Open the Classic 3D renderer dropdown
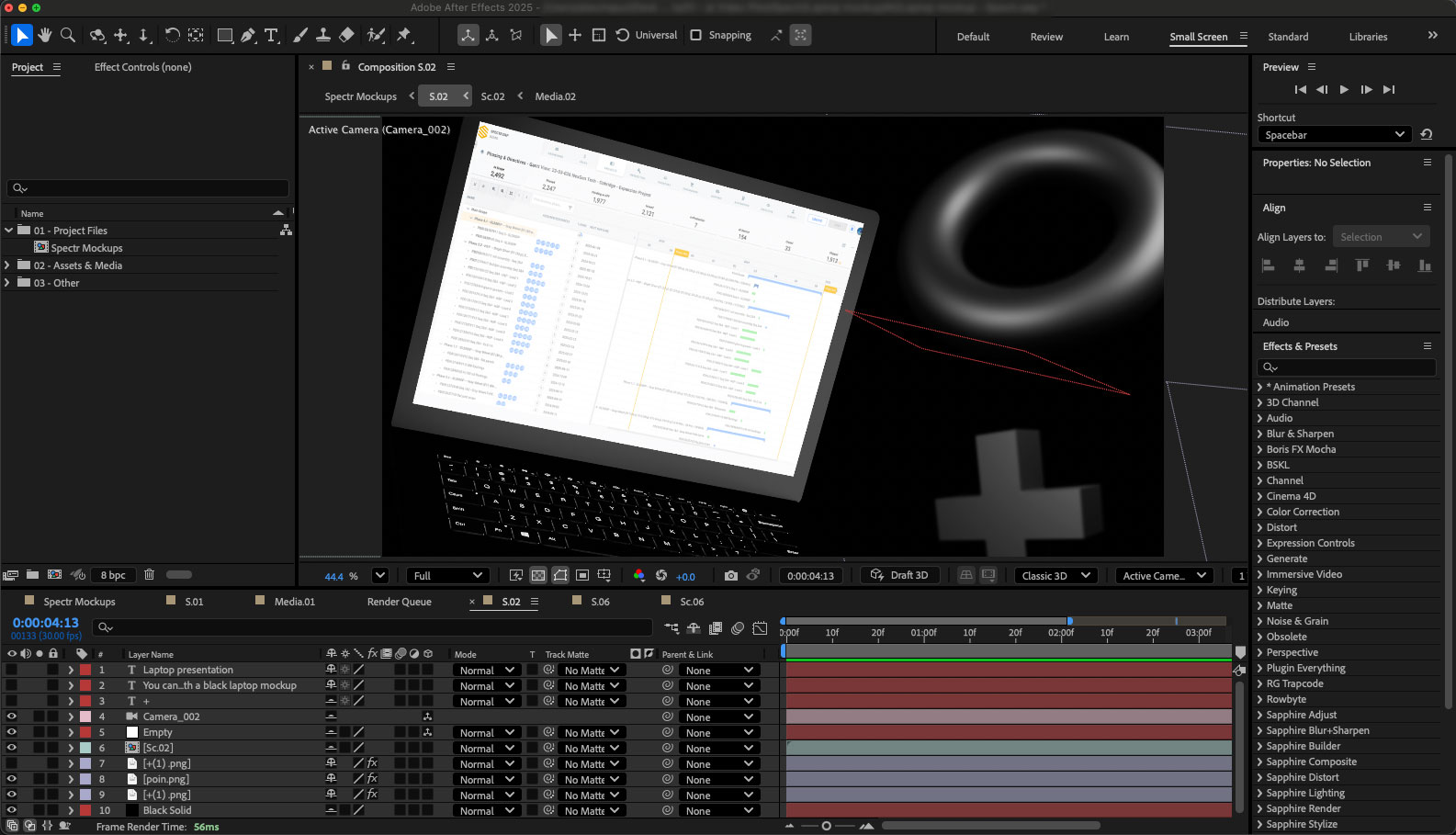The width and height of the screenshot is (1456, 835). pos(1056,576)
